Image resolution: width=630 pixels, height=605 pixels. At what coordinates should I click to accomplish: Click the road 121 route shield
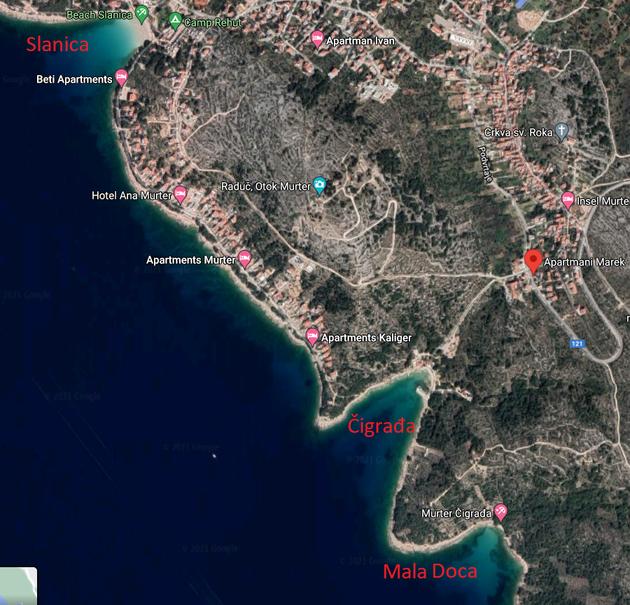[577, 343]
